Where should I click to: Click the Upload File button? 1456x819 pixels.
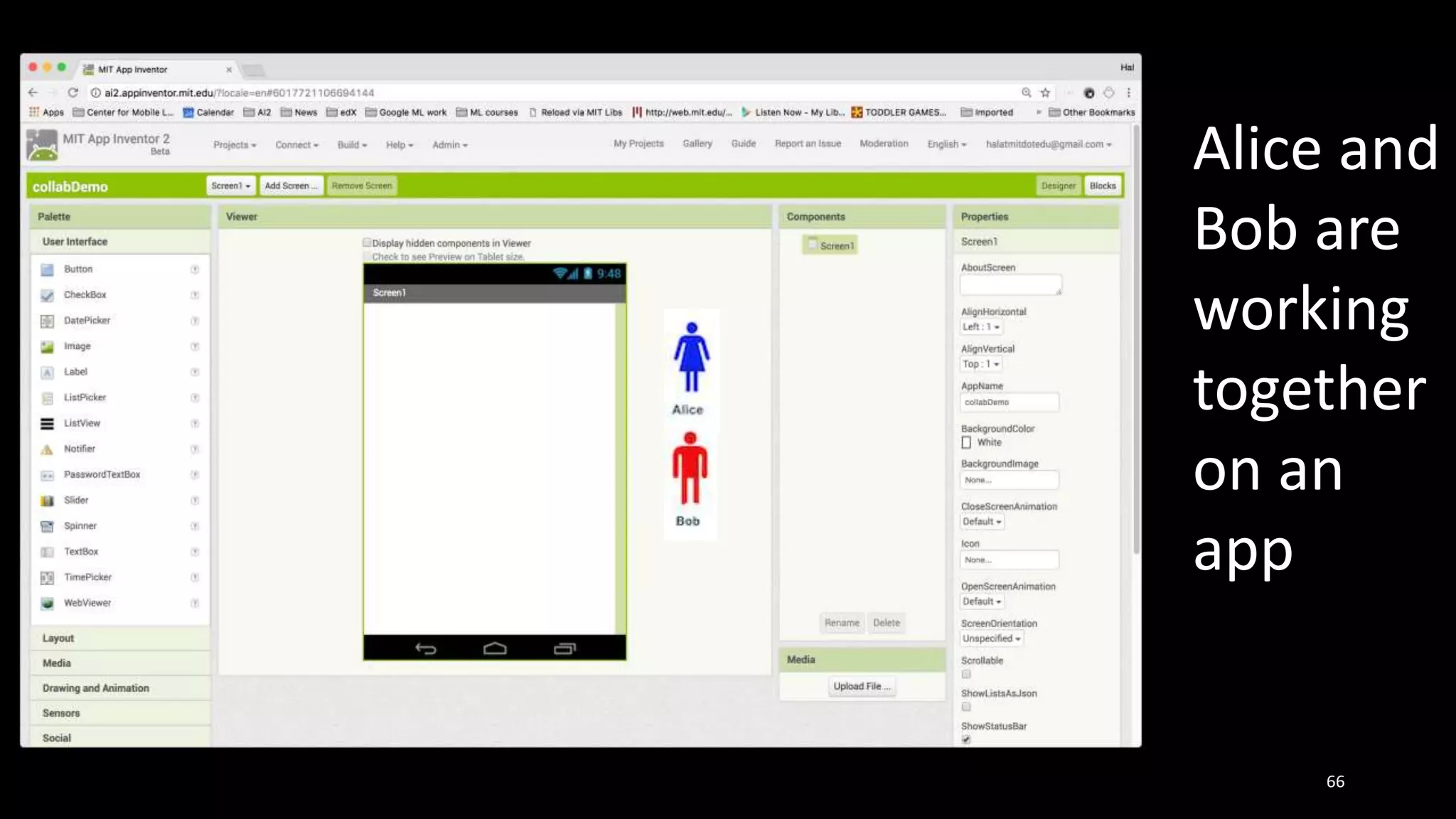(862, 686)
